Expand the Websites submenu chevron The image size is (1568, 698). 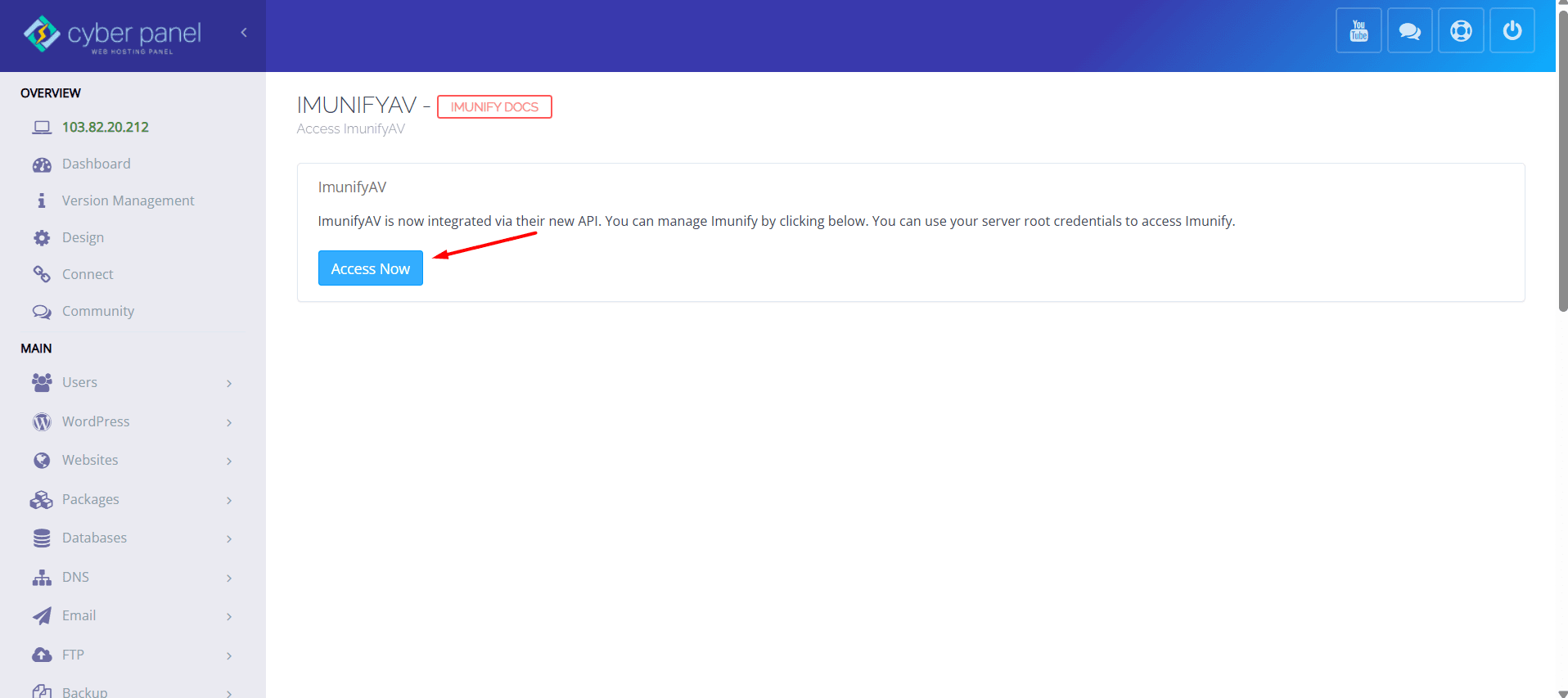coord(229,461)
